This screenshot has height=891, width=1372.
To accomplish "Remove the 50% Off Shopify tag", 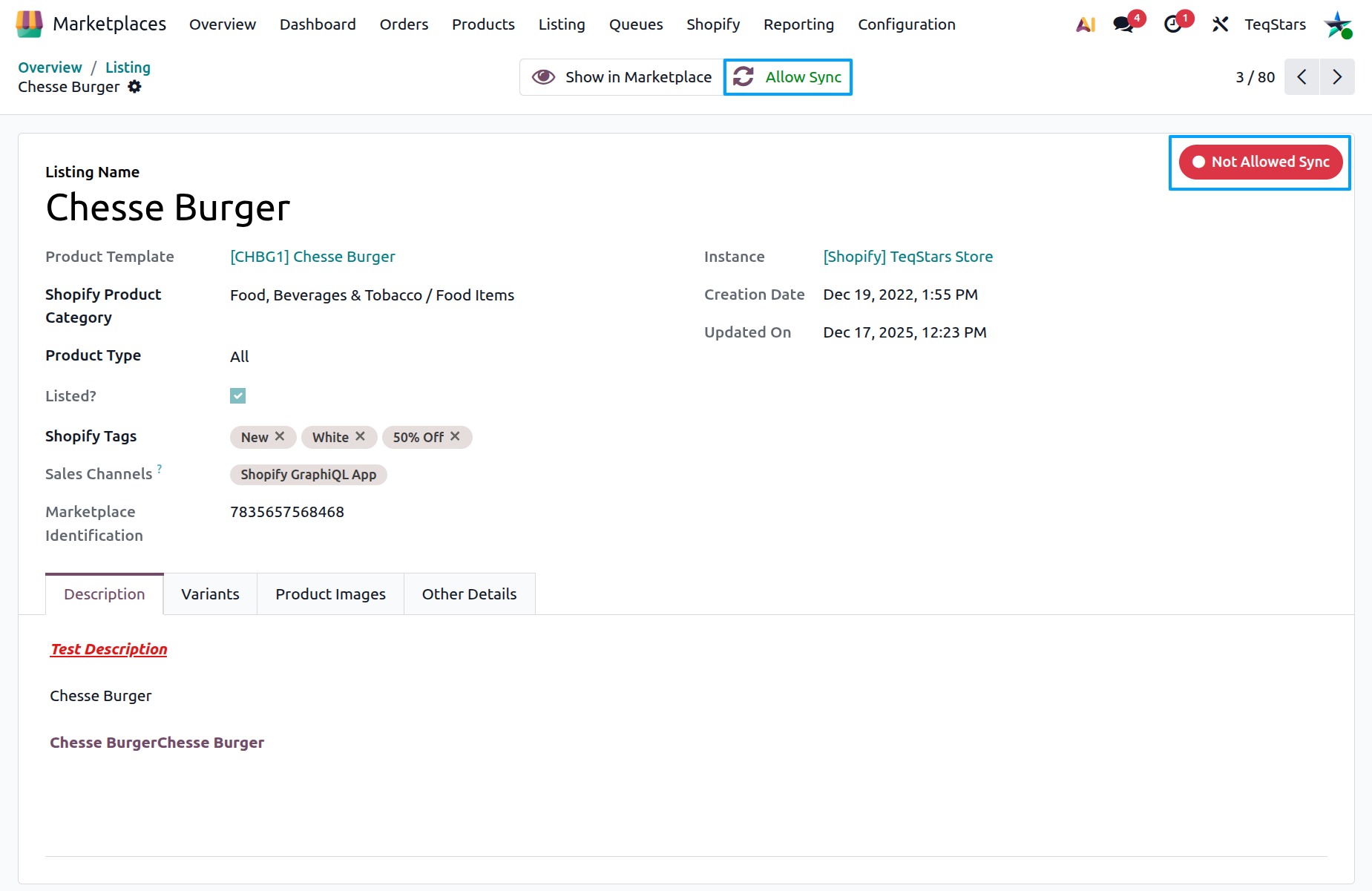I will (455, 436).
